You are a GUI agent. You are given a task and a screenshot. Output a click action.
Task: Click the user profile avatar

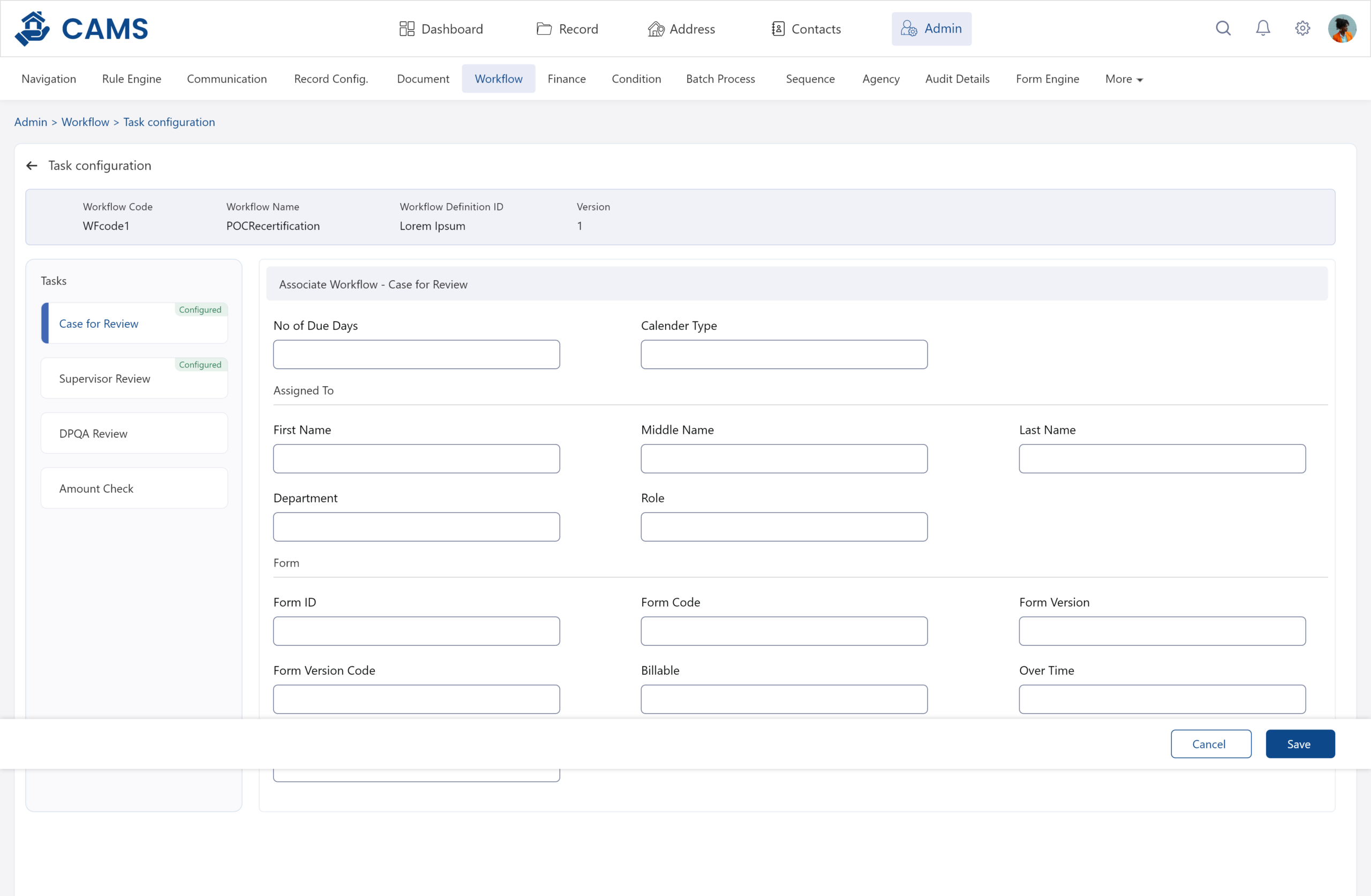tap(1342, 28)
